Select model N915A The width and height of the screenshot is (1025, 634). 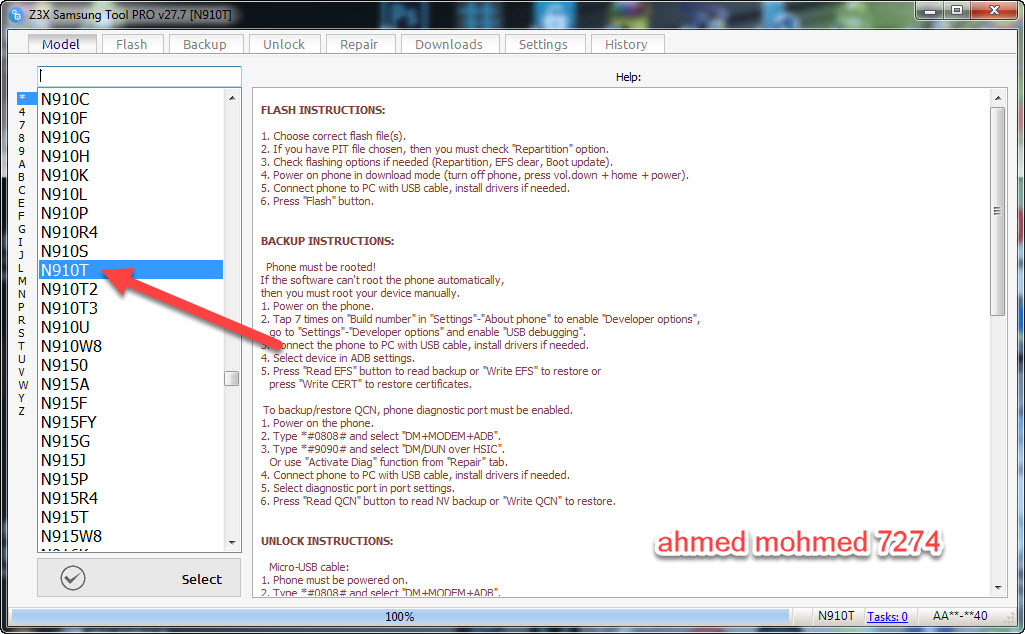pyautogui.click(x=131, y=384)
